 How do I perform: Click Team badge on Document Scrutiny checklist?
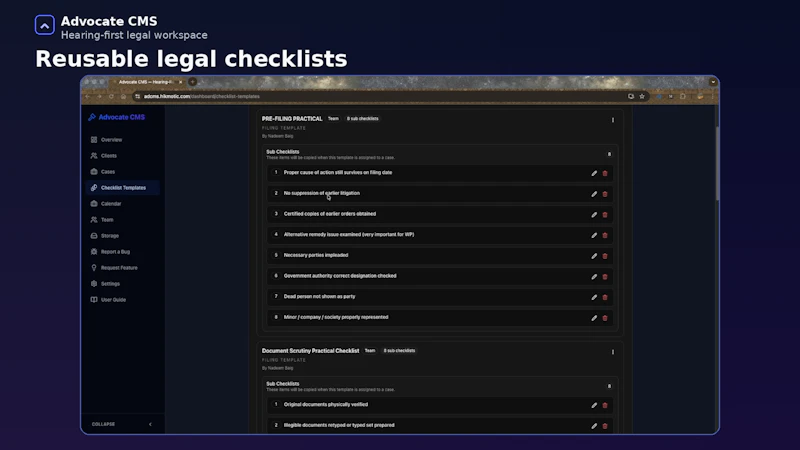pos(370,351)
